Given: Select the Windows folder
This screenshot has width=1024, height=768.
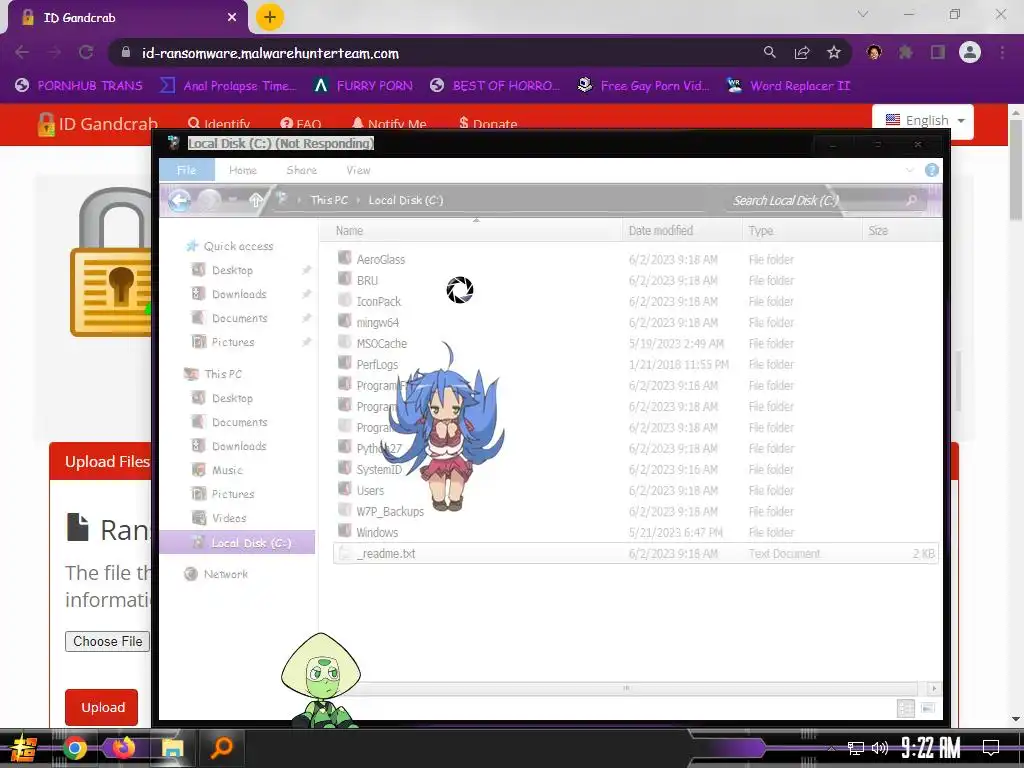Looking at the screenshot, I should point(377,532).
